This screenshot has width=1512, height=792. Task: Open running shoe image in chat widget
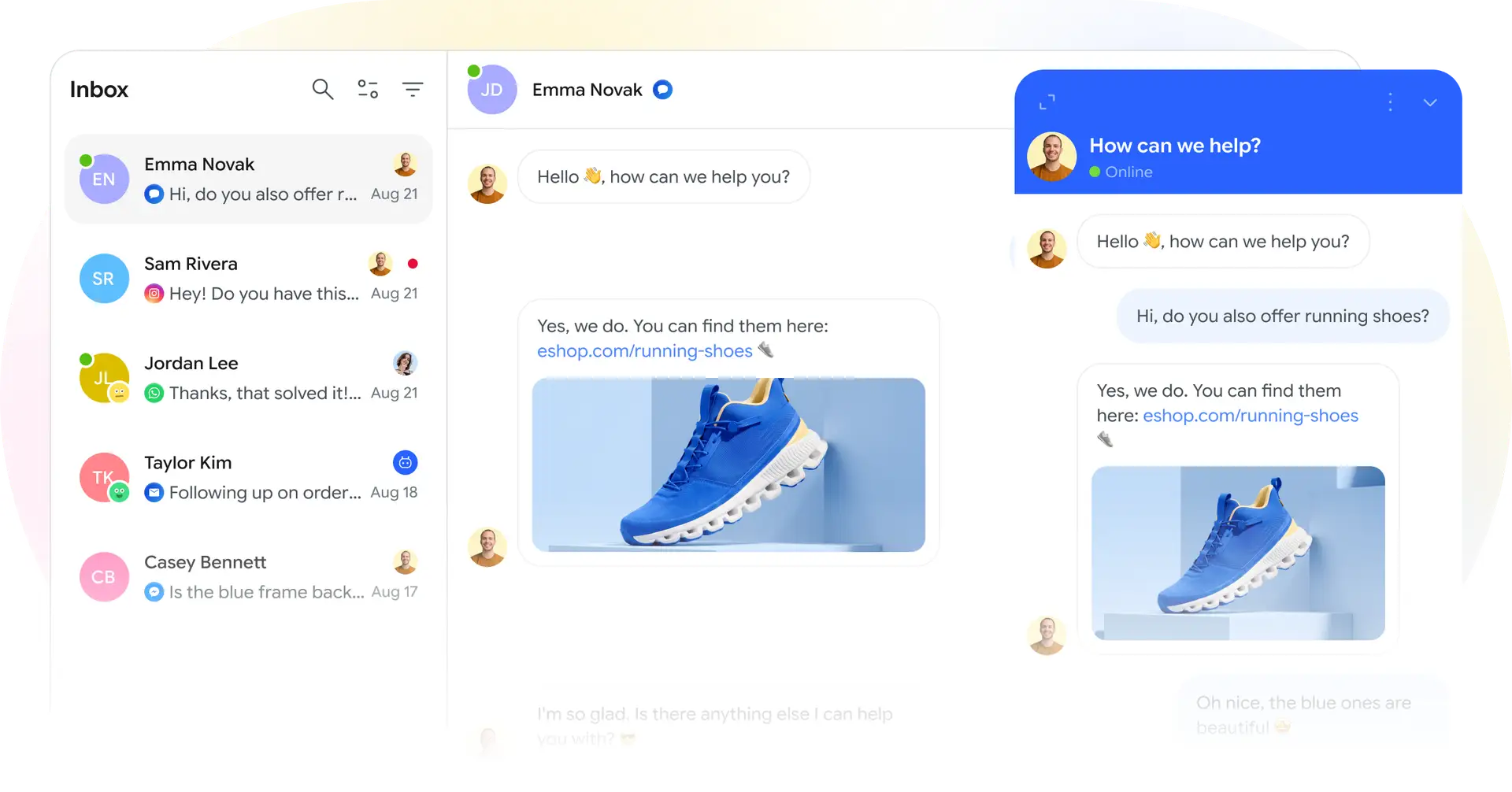[1238, 553]
